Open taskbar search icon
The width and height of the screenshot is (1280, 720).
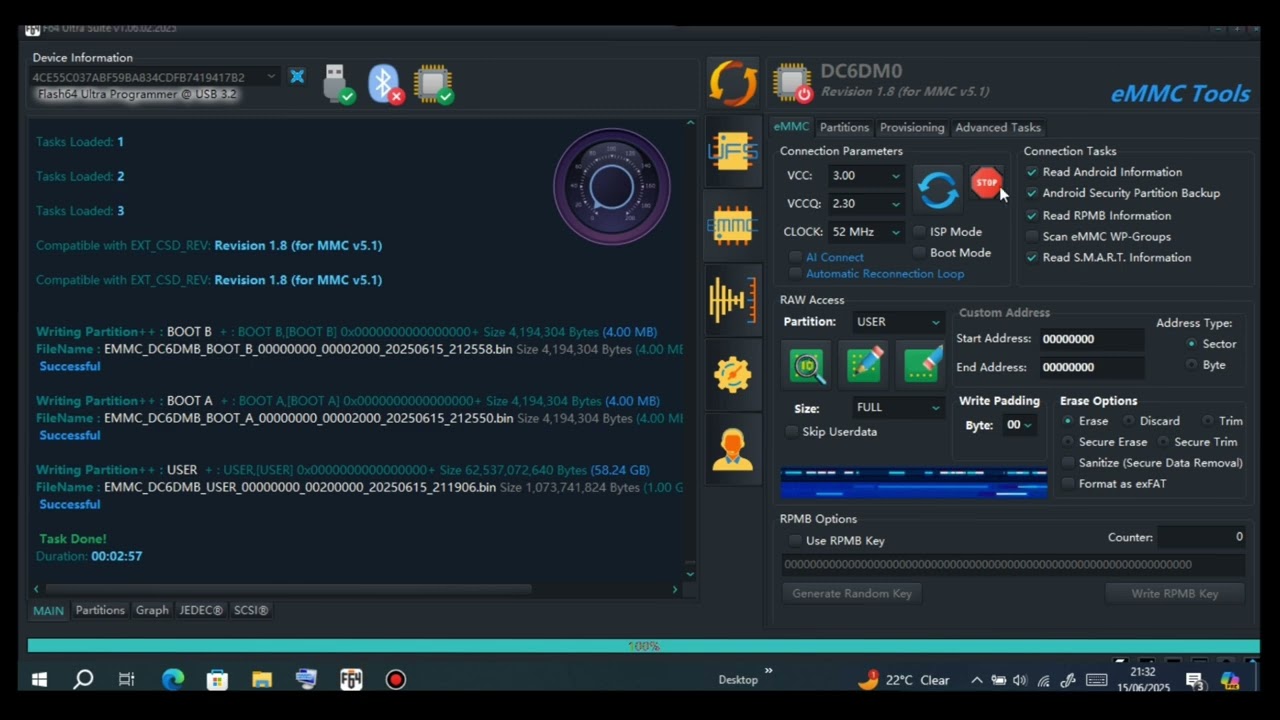coord(84,680)
